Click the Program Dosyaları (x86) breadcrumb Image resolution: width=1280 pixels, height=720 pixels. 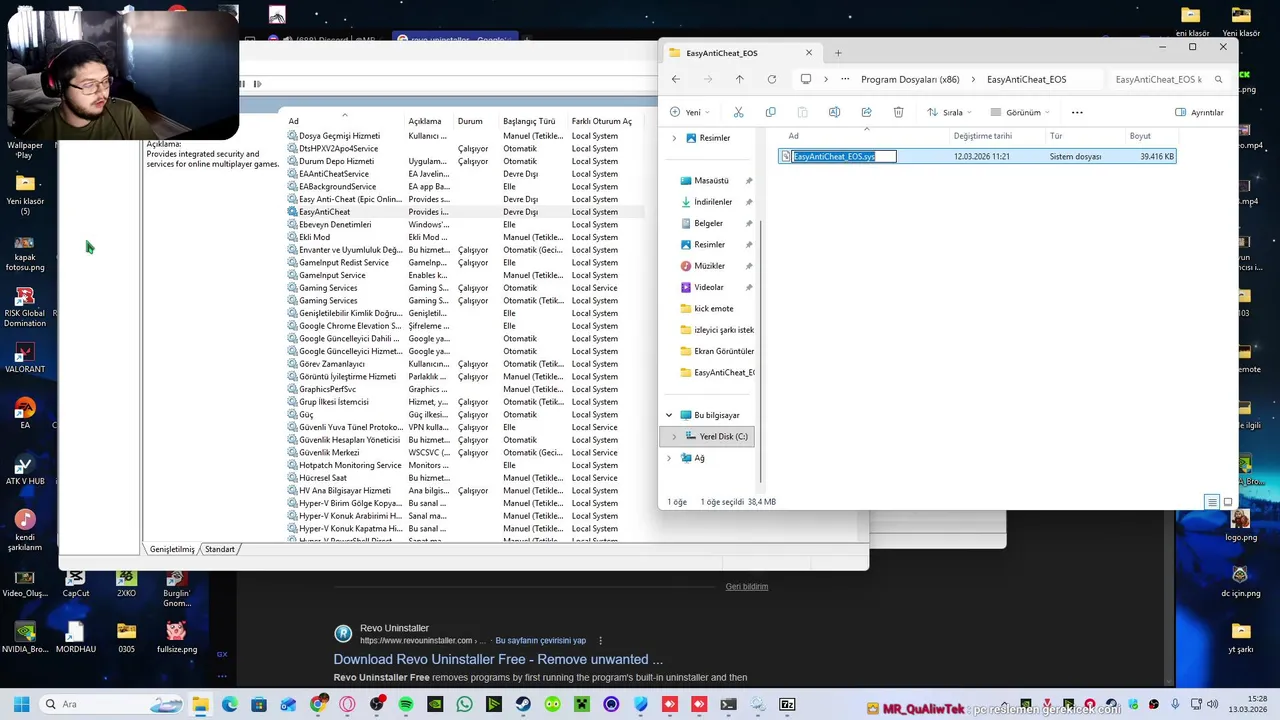[x=910, y=79]
